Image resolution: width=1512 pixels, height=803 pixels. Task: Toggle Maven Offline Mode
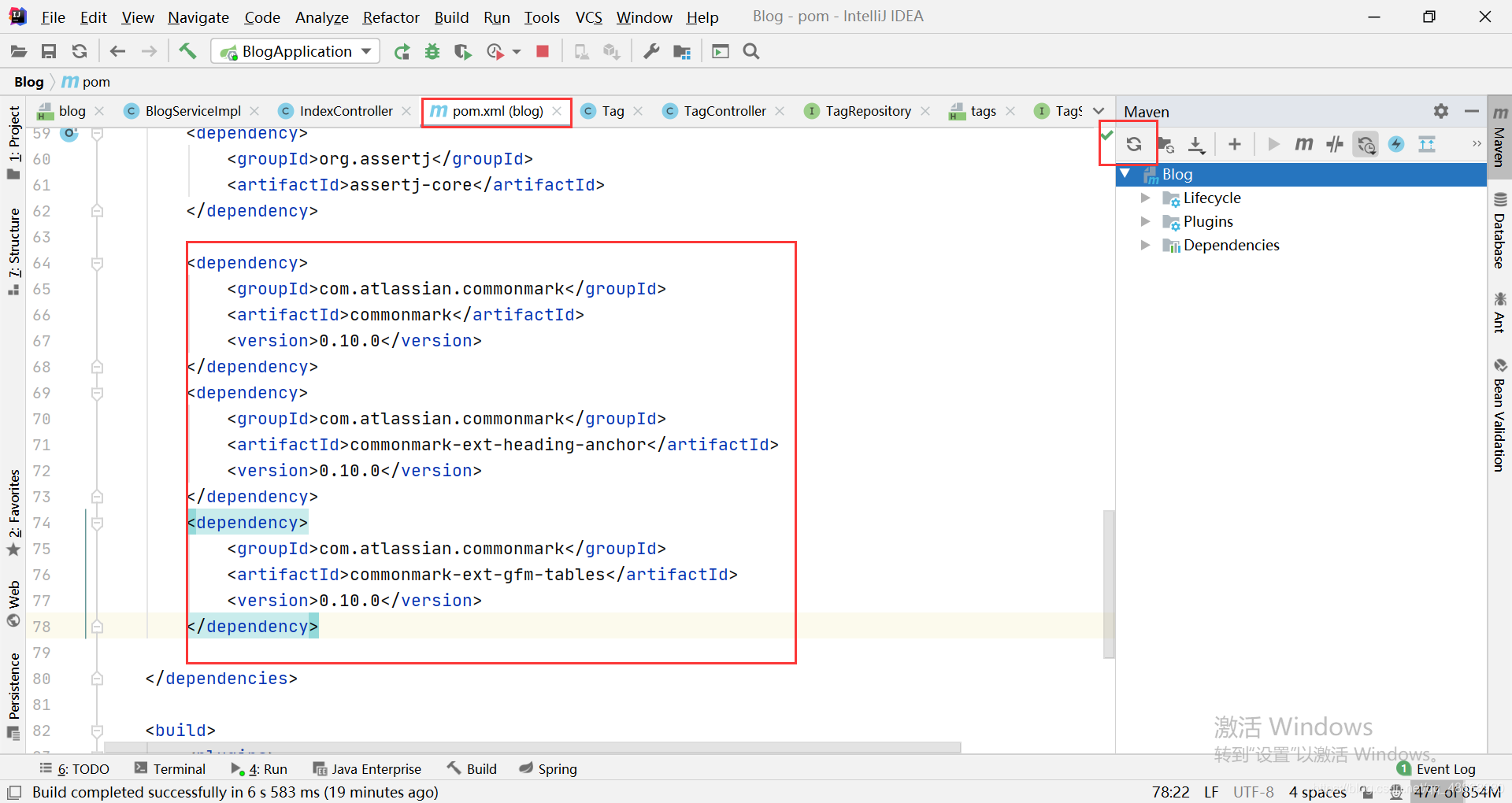tap(1334, 144)
